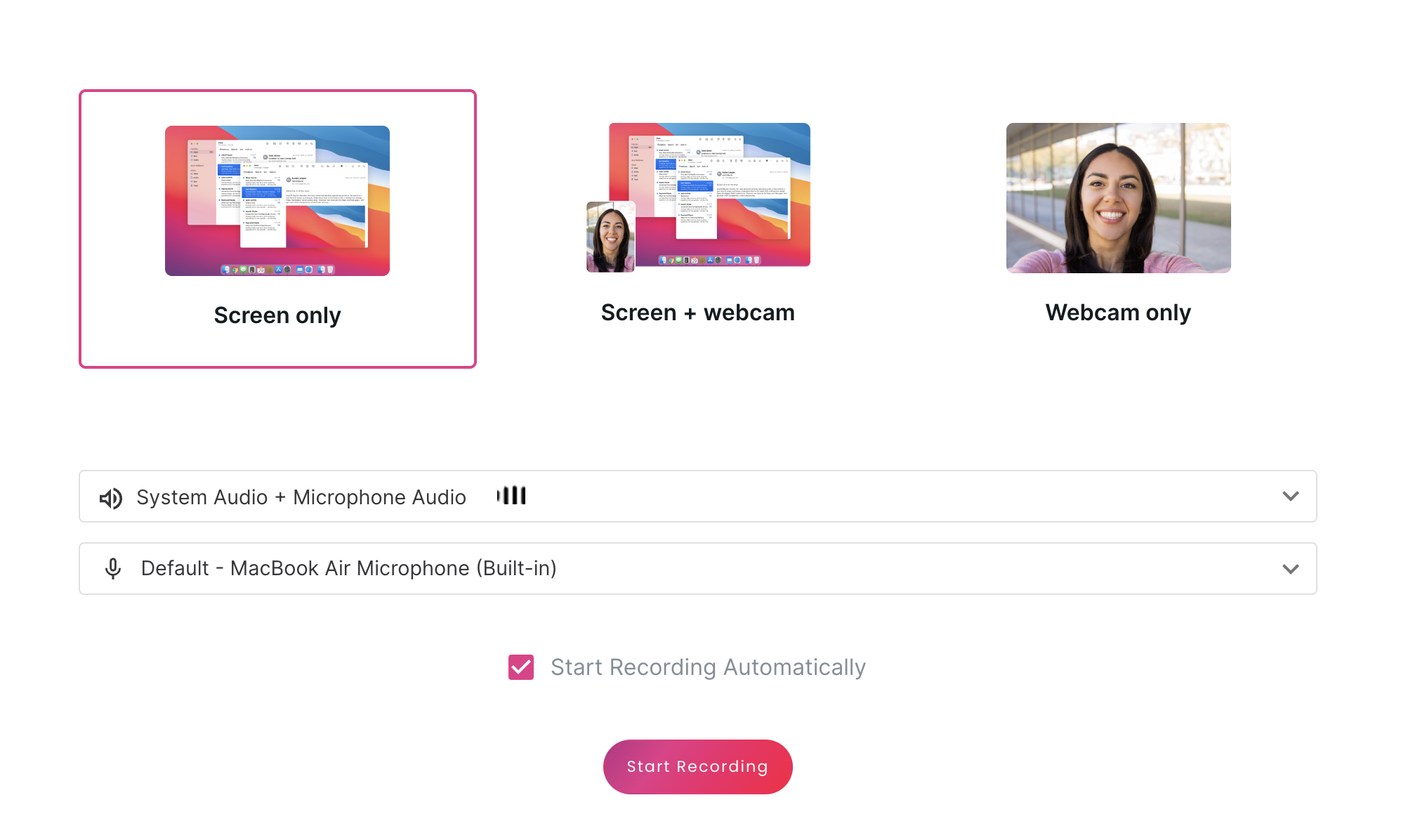Click the speaker icon in audio source field
Image resolution: width=1413 pixels, height=840 pixels.
click(111, 498)
